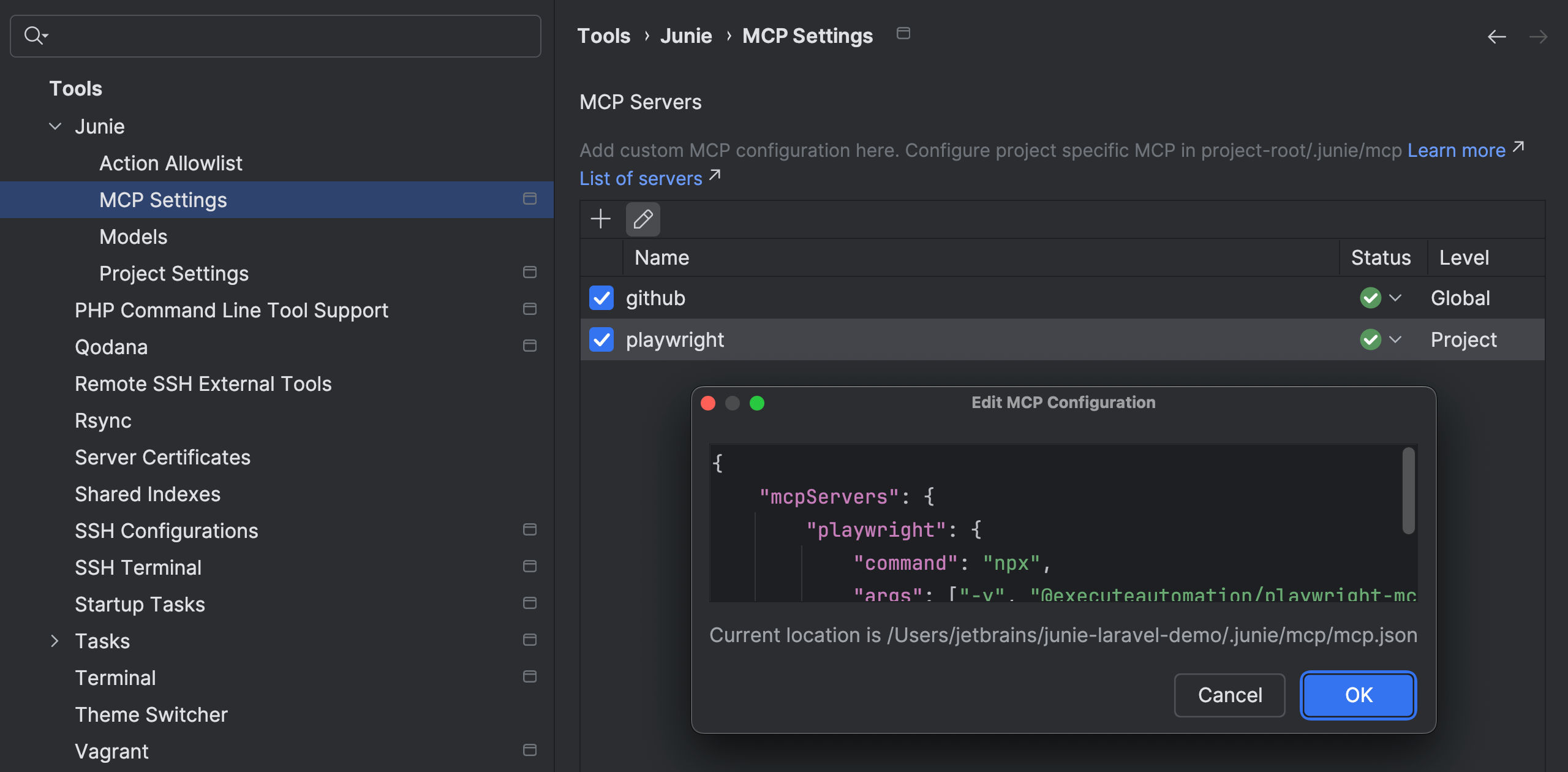
Task: Click the JSON editor vertical scrollbar
Action: point(1408,490)
